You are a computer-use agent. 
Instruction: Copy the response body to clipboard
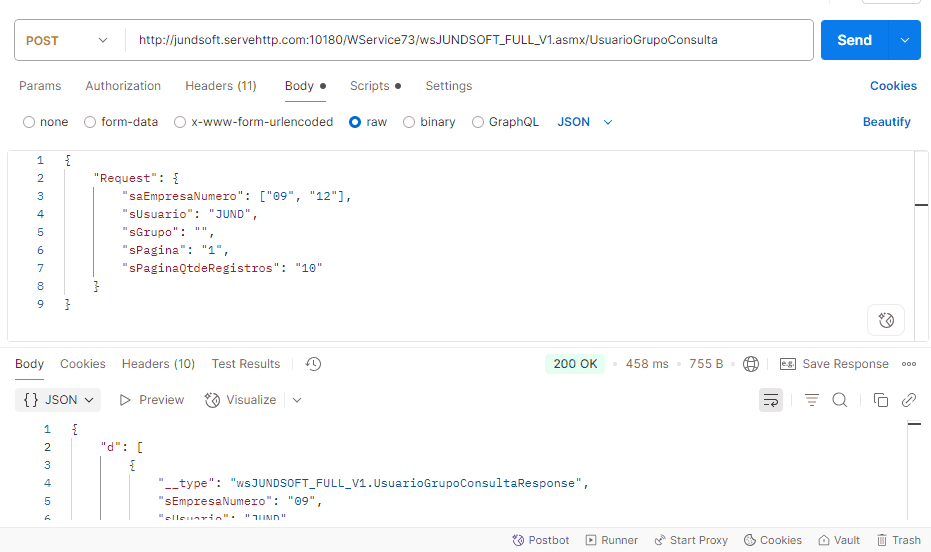pyautogui.click(x=881, y=400)
